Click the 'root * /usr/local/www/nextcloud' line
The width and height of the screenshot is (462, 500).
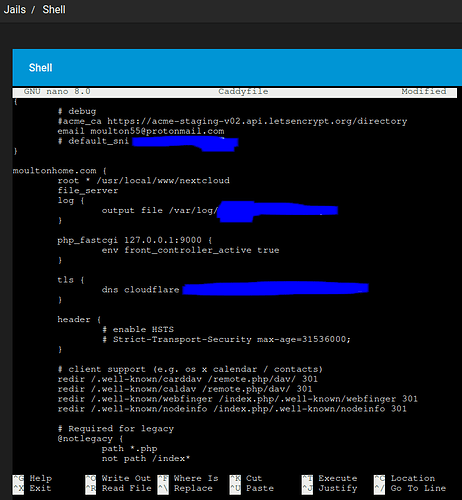point(143,181)
